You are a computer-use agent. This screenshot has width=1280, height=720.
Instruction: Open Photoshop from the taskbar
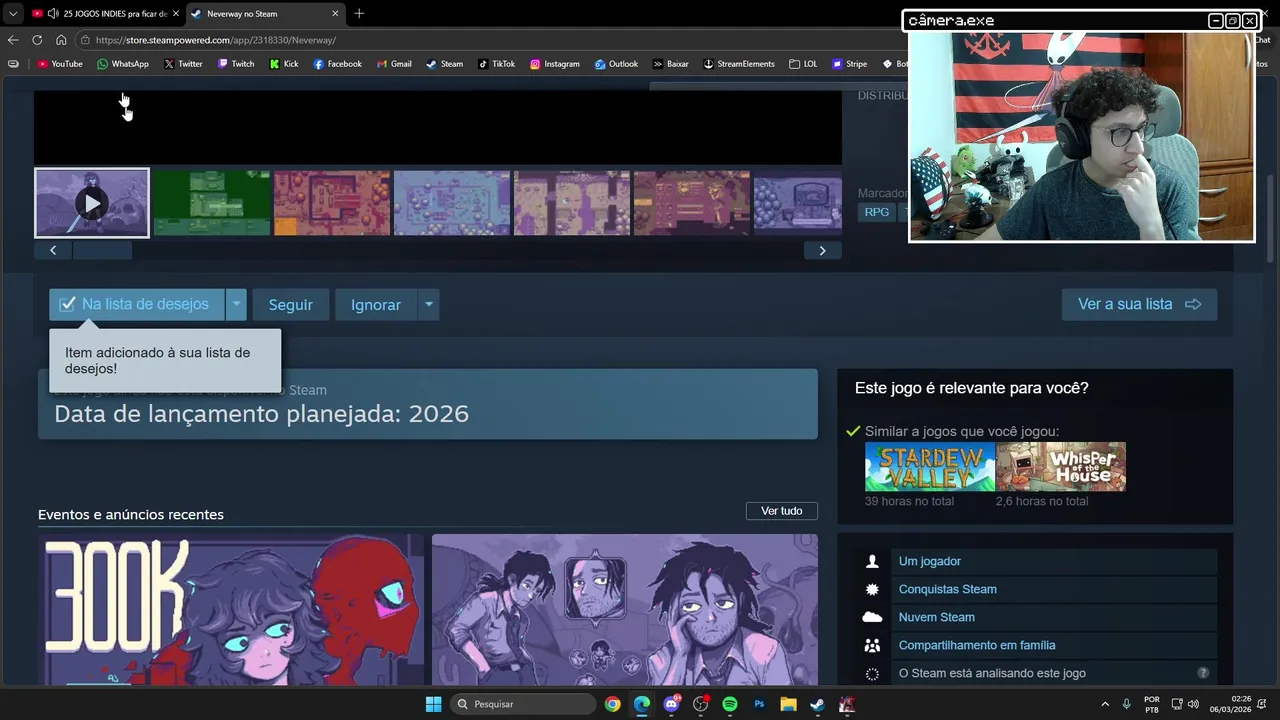[759, 704]
